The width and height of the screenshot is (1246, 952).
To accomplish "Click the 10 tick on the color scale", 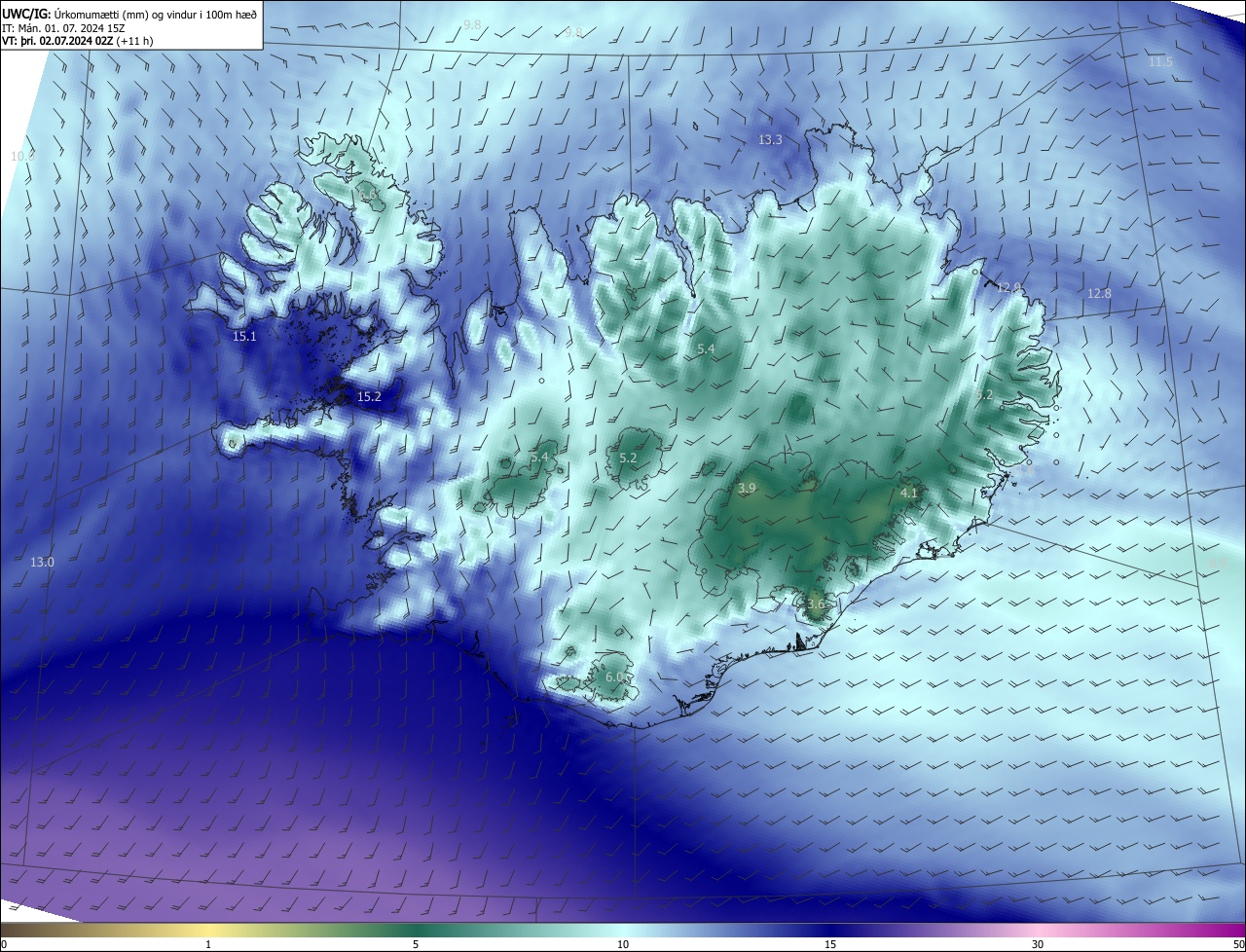I will pos(623,945).
